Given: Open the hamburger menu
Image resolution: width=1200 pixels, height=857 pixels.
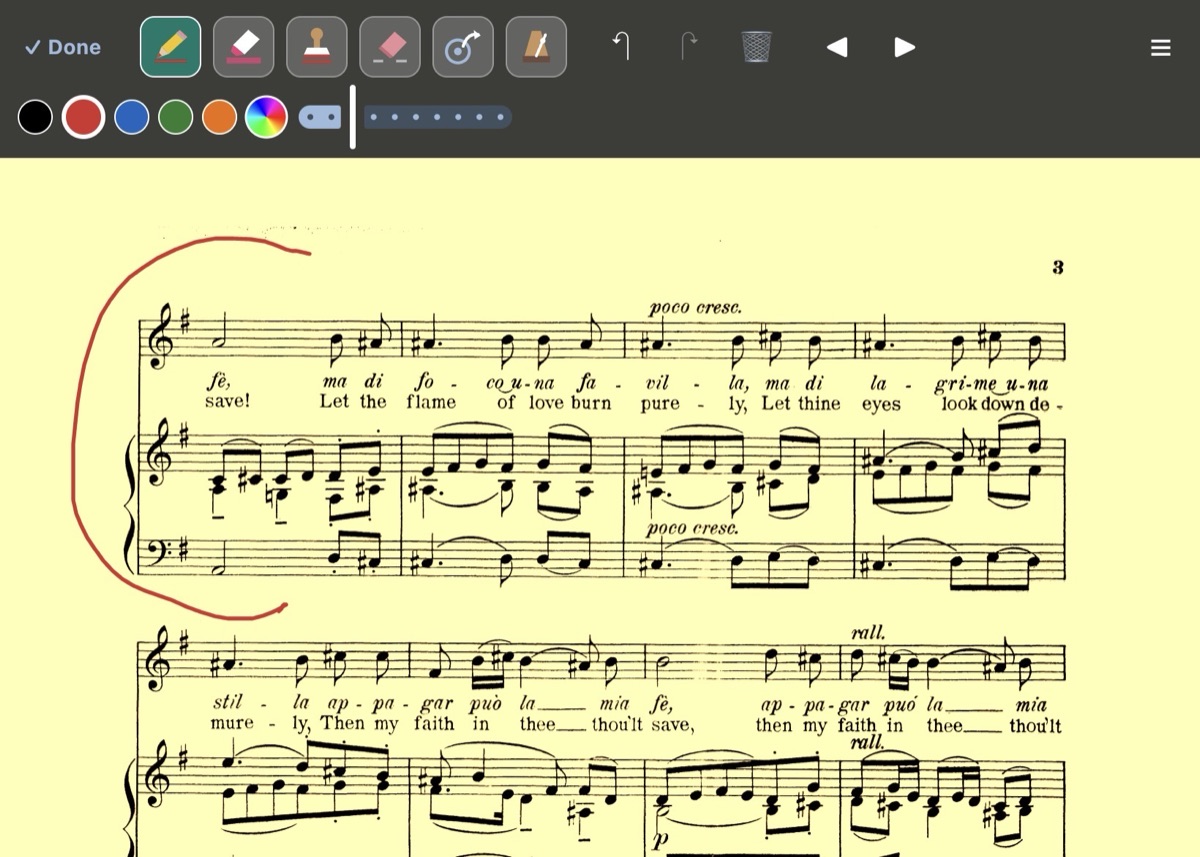Looking at the screenshot, I should pos(1160,47).
